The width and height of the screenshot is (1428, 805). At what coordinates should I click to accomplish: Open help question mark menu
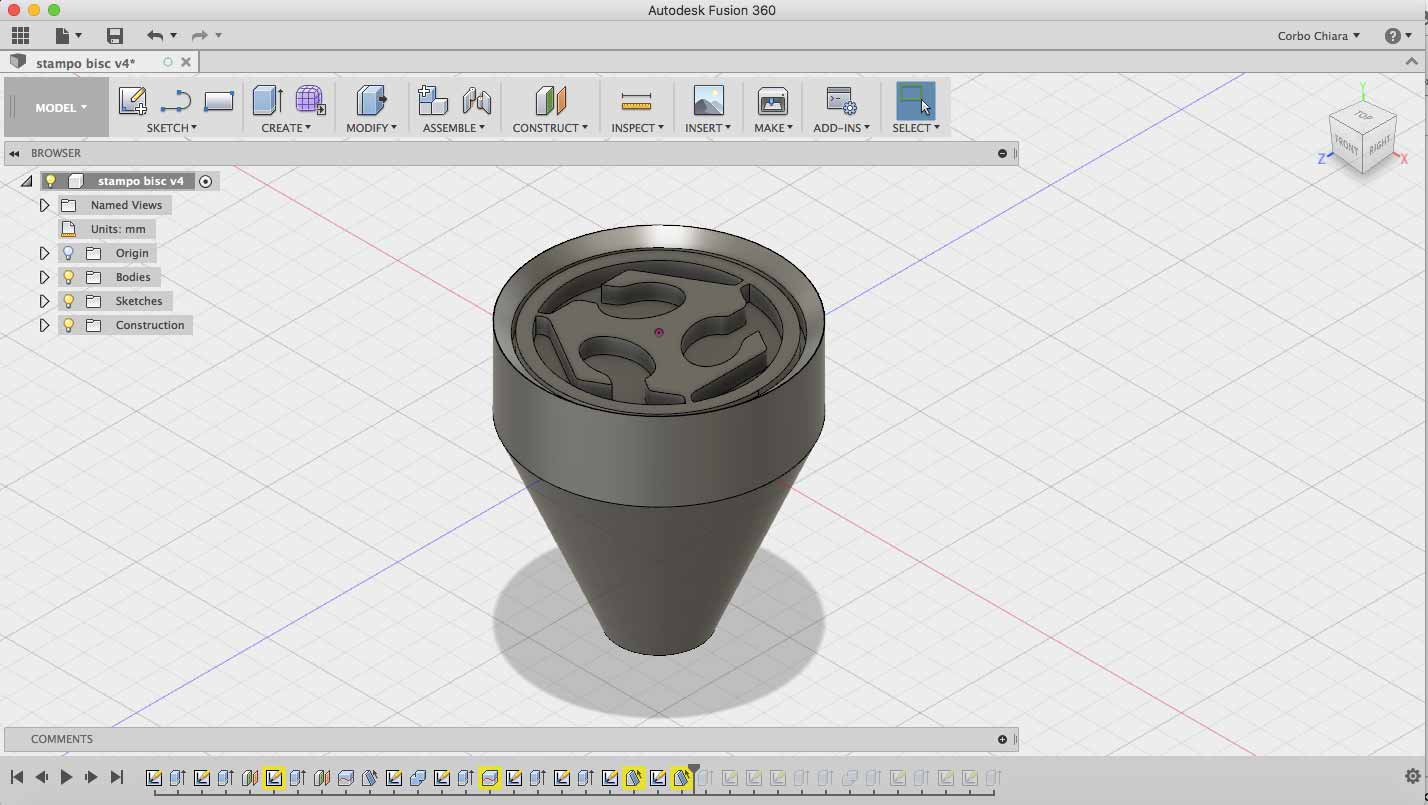coord(1393,36)
